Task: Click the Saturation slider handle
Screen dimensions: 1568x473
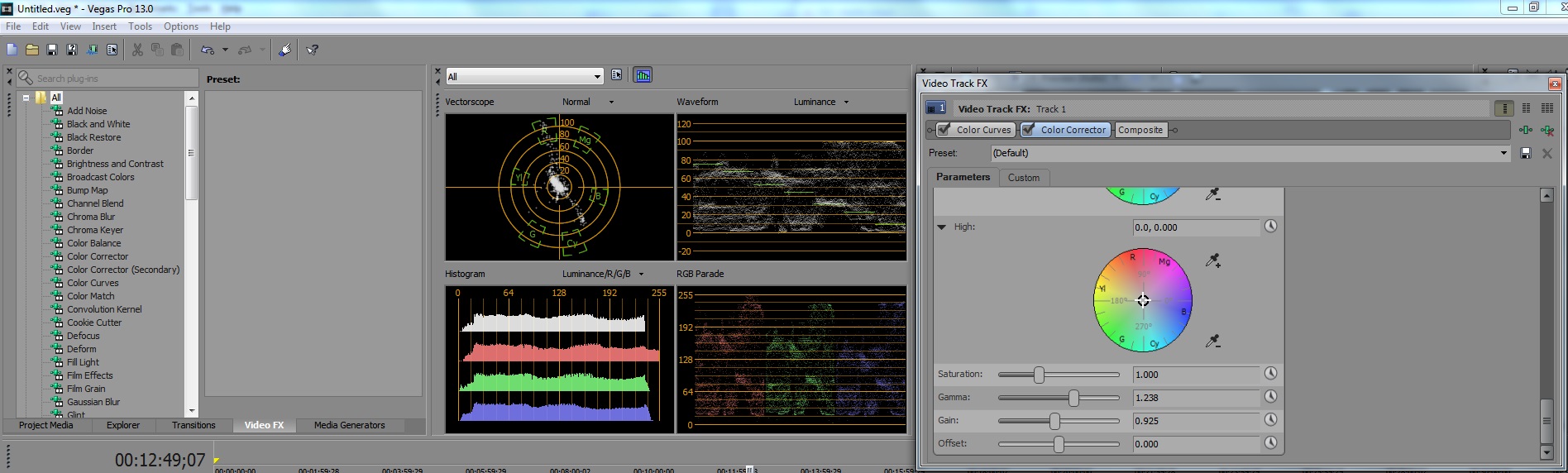Action: coord(1039,375)
